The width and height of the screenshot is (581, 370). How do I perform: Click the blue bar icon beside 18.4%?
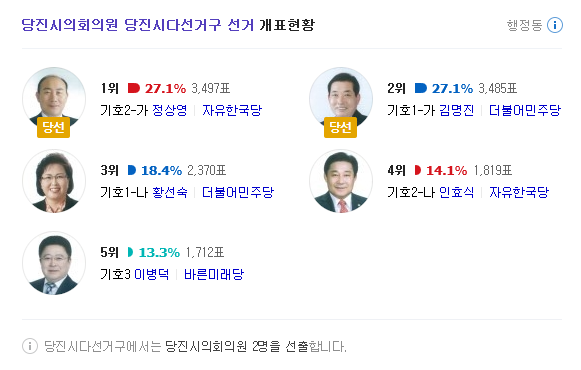pyautogui.click(x=132, y=170)
